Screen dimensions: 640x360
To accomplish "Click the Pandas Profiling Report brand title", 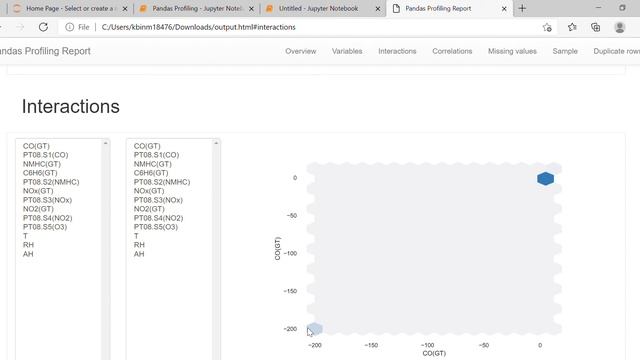I will (45, 51).
